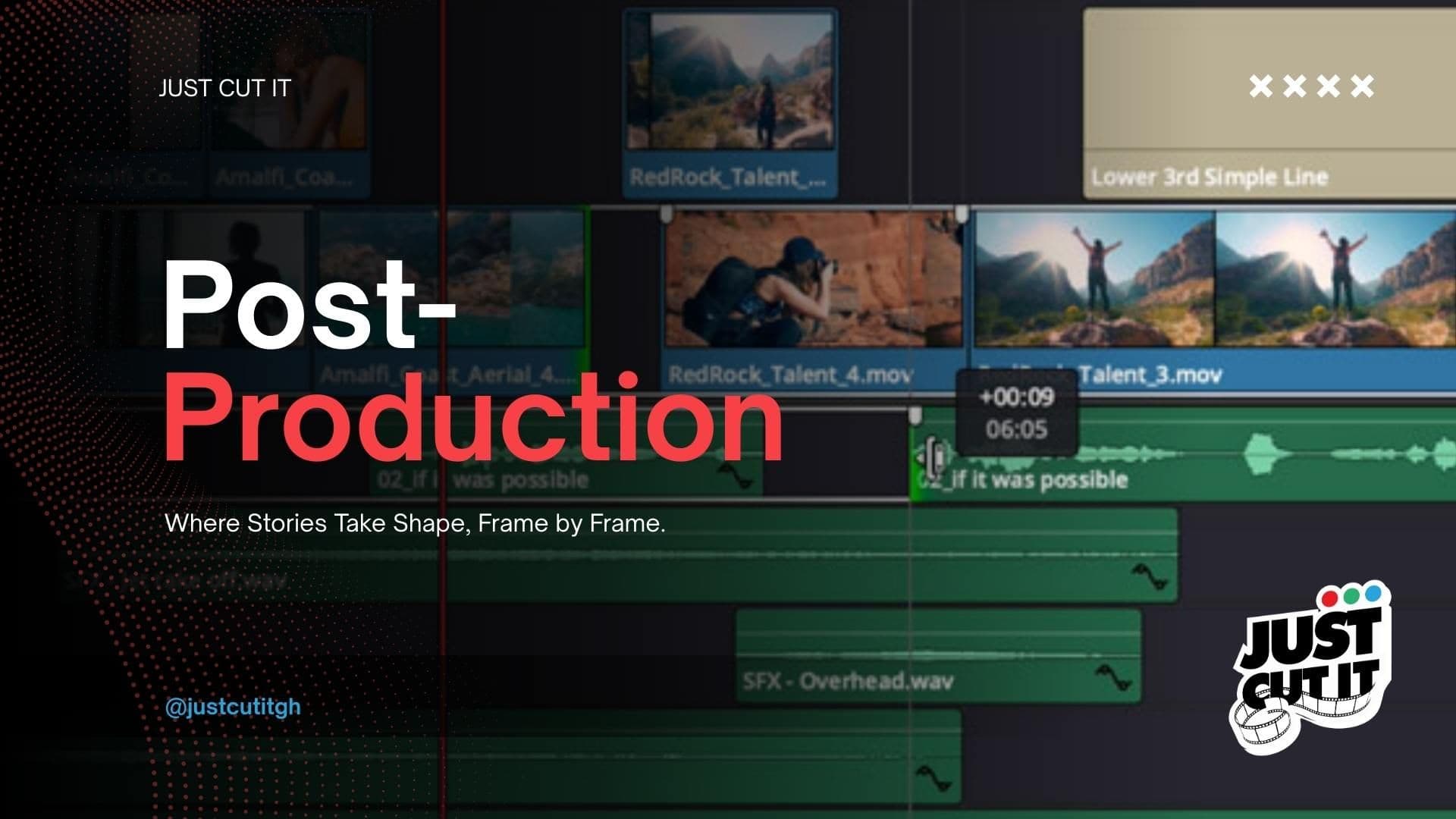Select the Lower 3rd Simple Line clip
Viewport: 1456px width, 819px height.
pos(1269,104)
